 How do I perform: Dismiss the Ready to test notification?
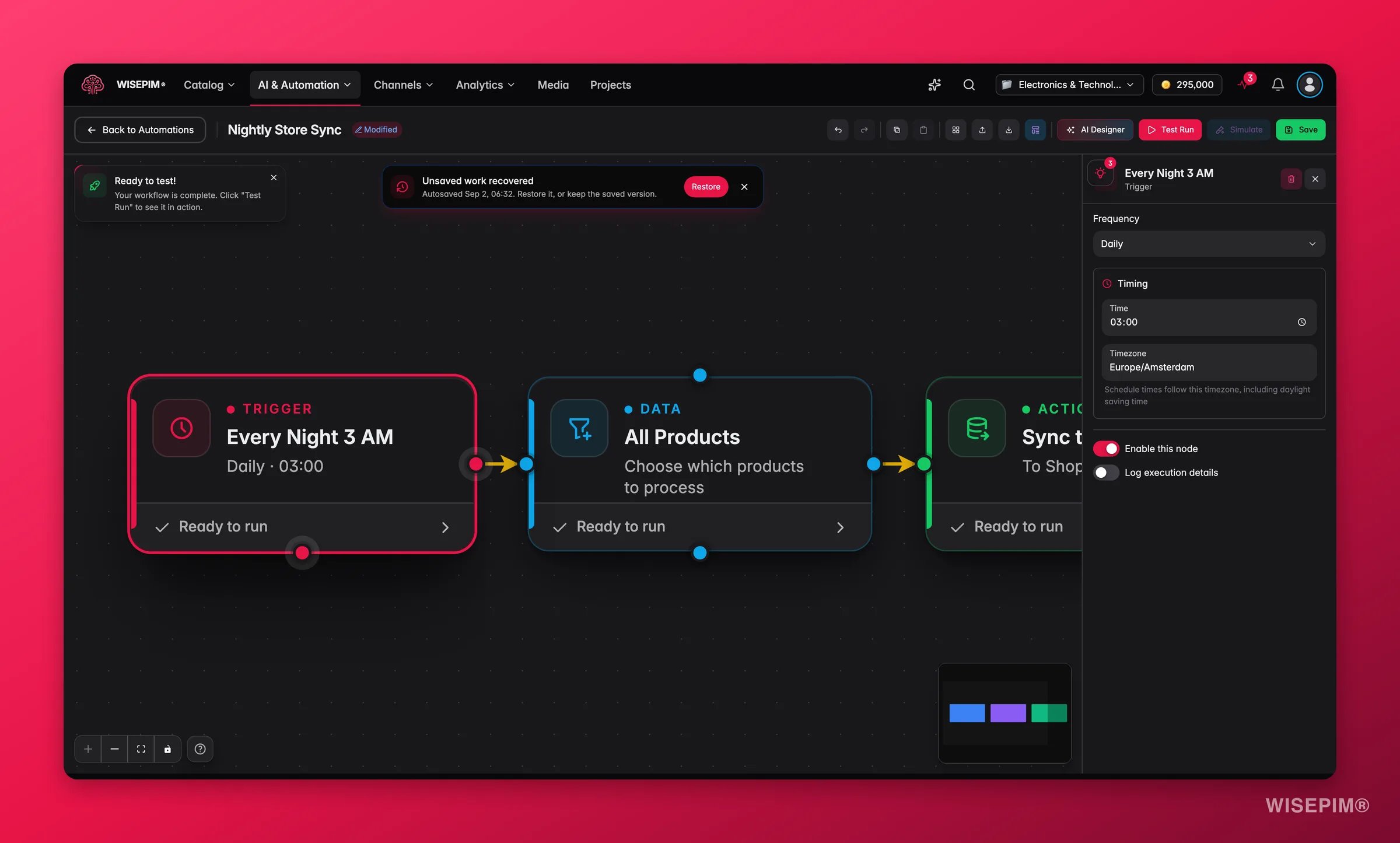tap(274, 177)
